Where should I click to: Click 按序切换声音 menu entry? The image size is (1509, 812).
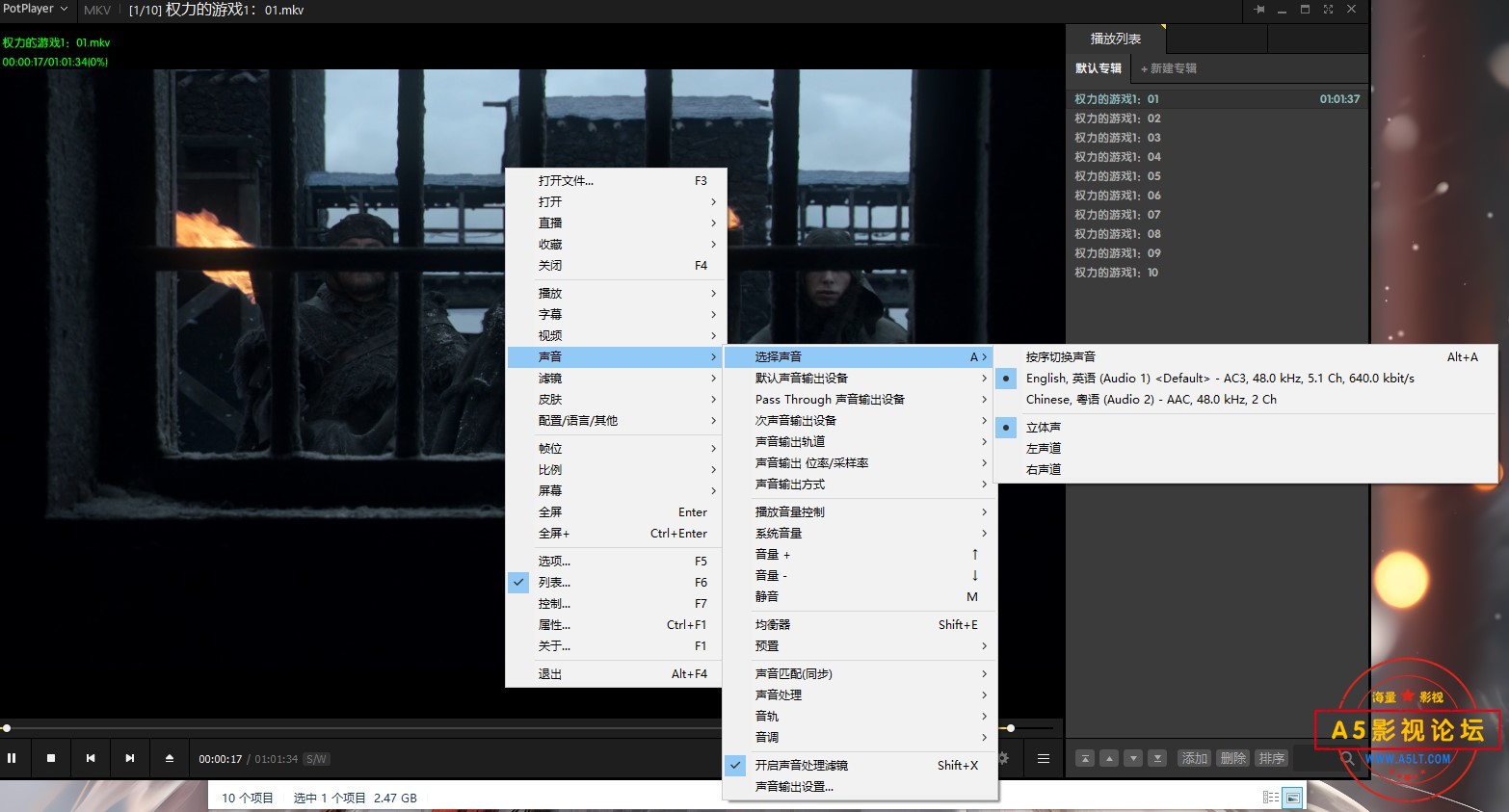[1247, 357]
